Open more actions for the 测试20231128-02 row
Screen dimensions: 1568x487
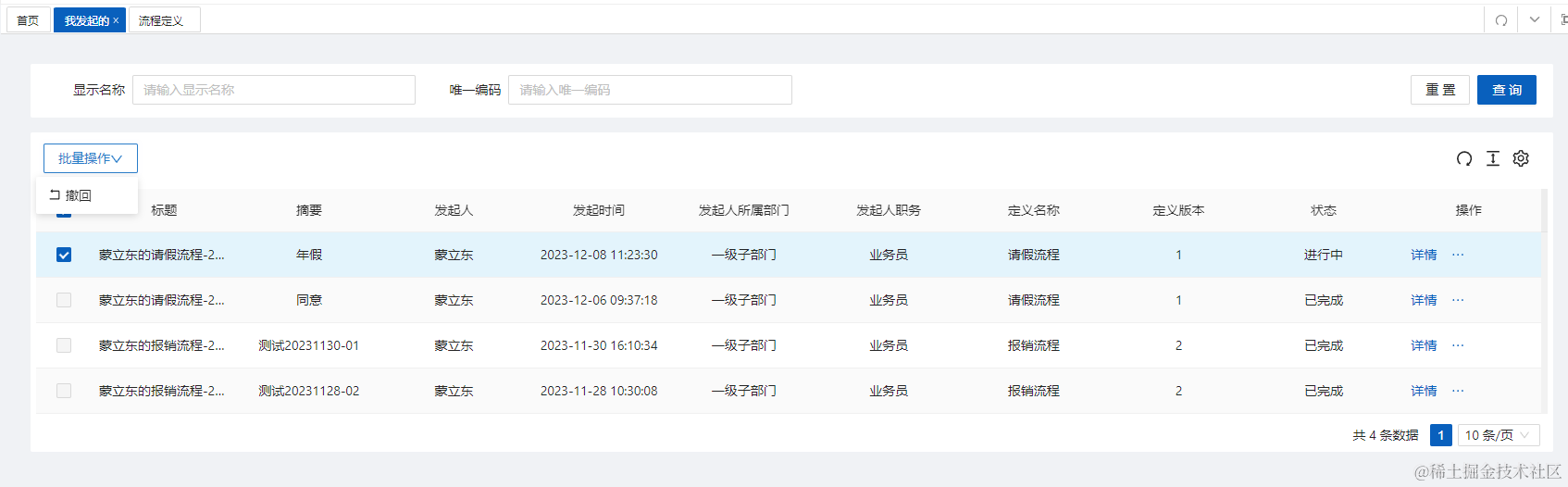pos(1458,391)
